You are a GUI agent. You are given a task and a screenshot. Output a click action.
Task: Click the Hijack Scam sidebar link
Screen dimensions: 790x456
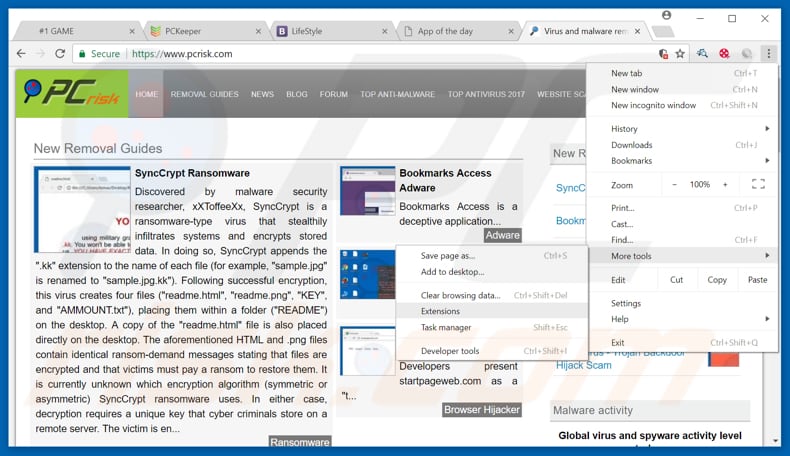[x=583, y=365]
